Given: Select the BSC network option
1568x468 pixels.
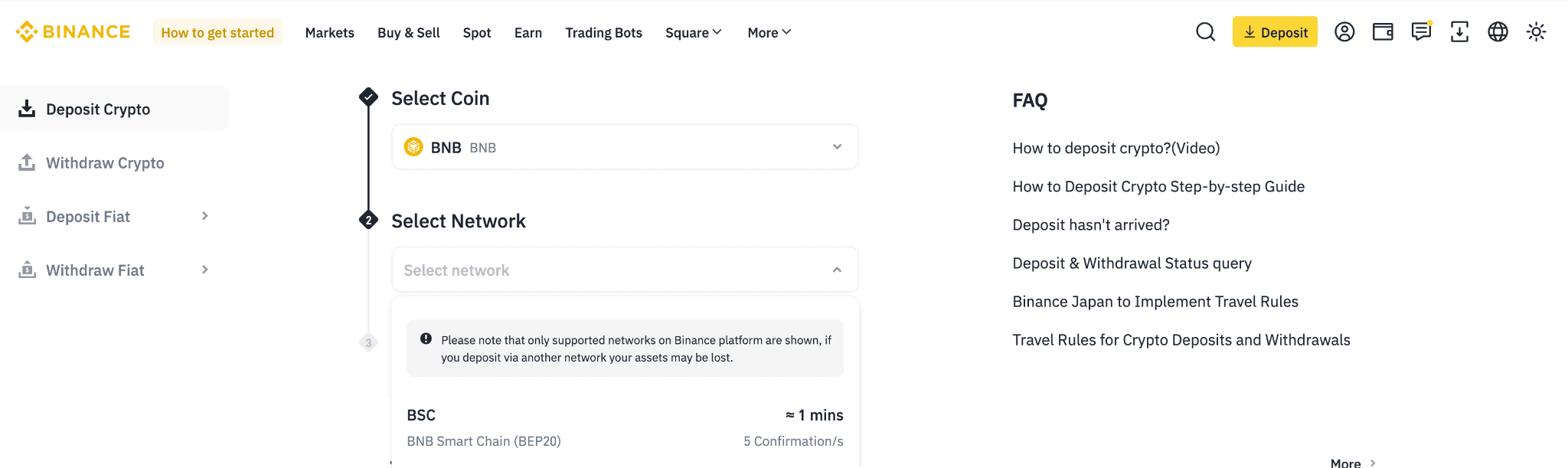Looking at the screenshot, I should point(625,427).
